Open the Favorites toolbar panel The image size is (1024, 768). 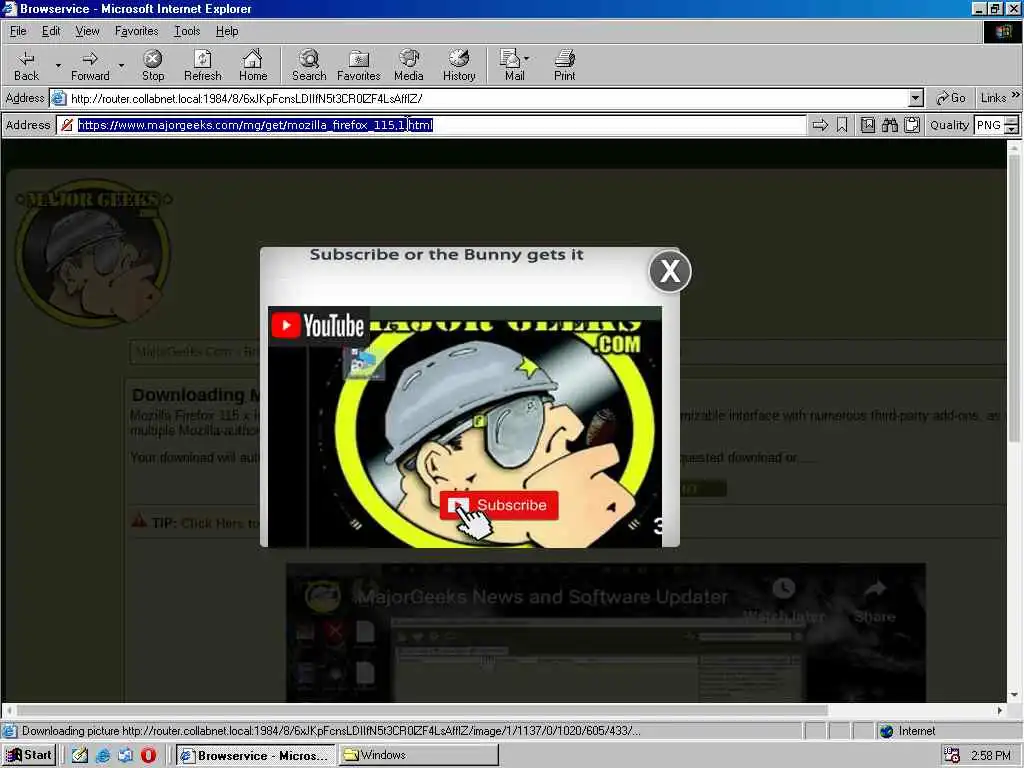[359, 65]
